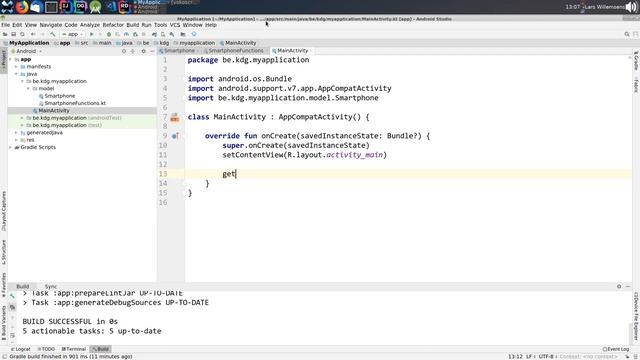Viewport: 640px width, 360px height.
Task: Click the Project Structure toolbar icon
Action: tap(183, 34)
